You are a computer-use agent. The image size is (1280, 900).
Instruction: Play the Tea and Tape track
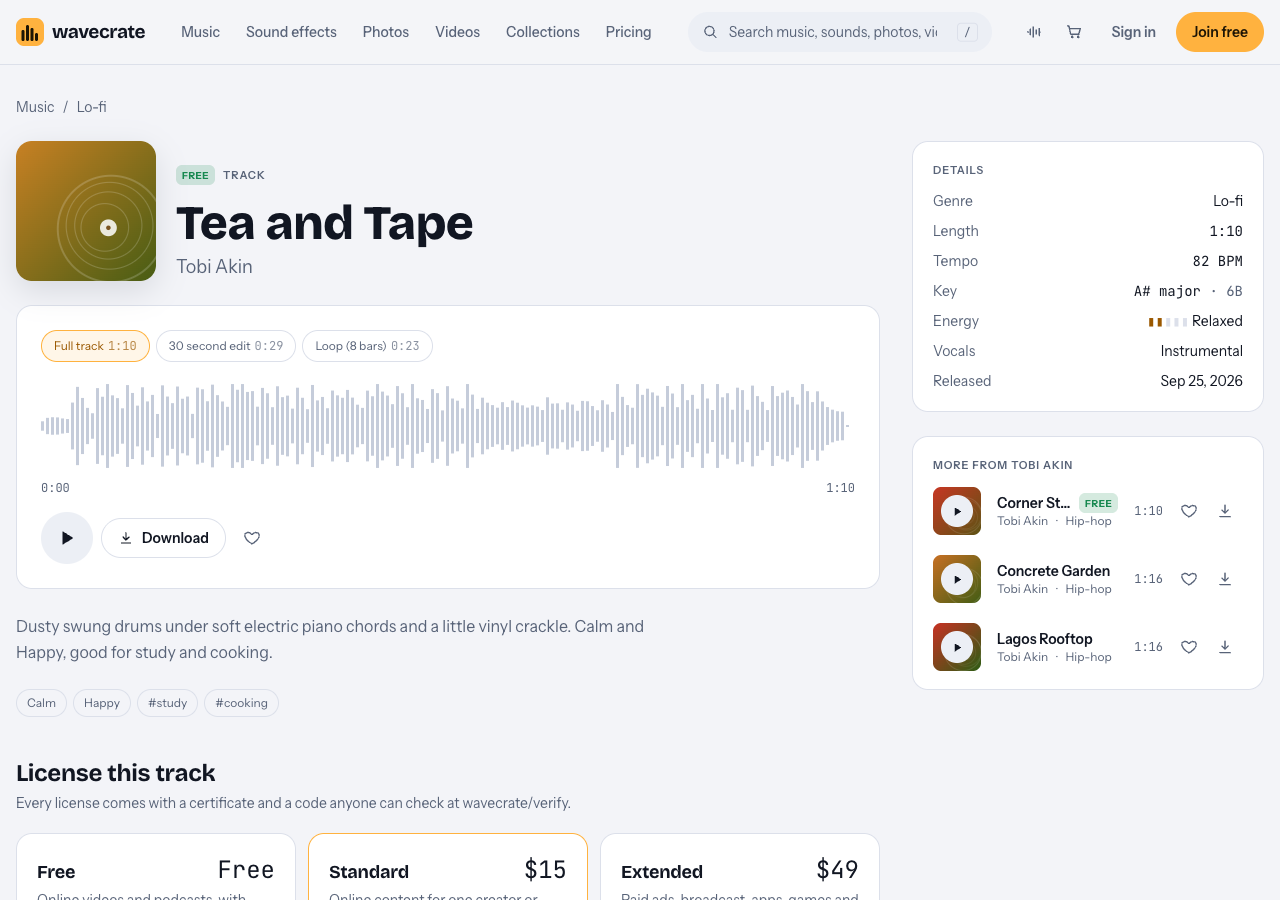pos(67,538)
